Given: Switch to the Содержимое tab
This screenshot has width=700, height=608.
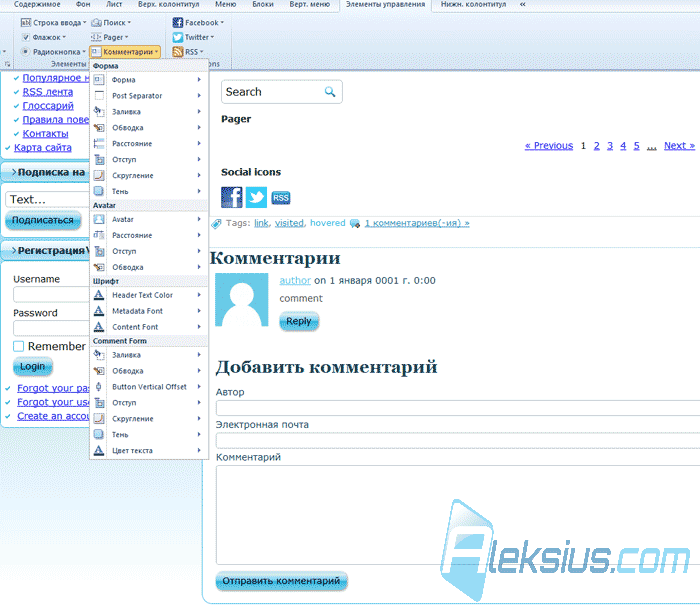Looking at the screenshot, I should click(37, 4).
